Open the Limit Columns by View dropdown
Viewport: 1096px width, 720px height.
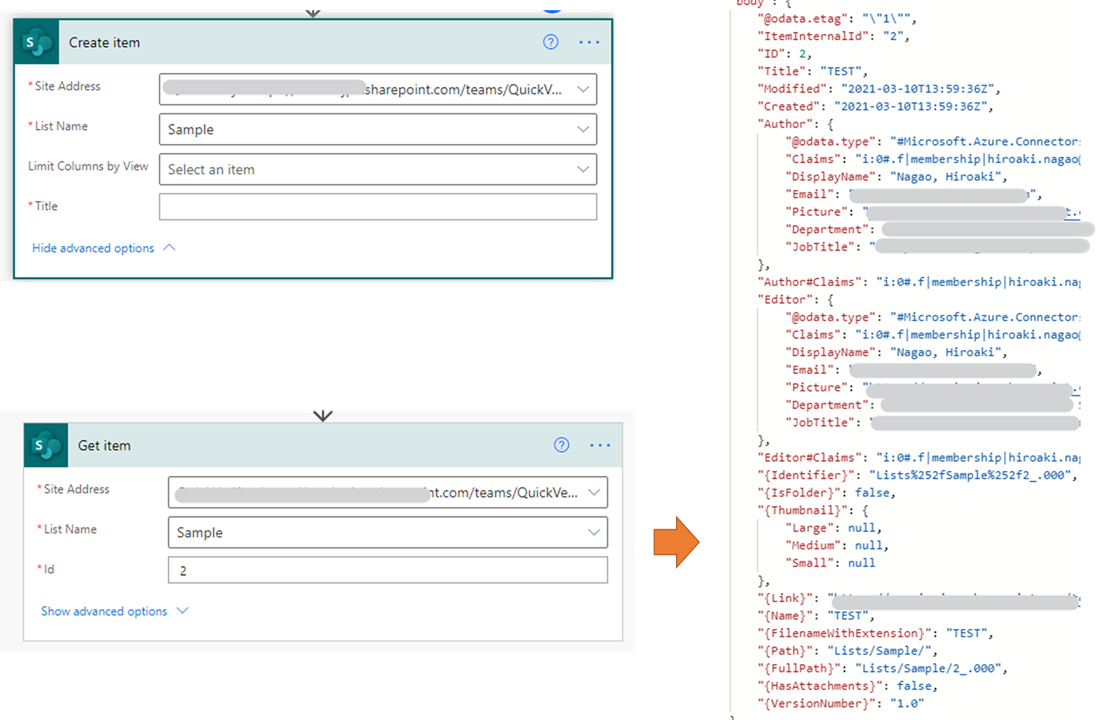coord(378,169)
